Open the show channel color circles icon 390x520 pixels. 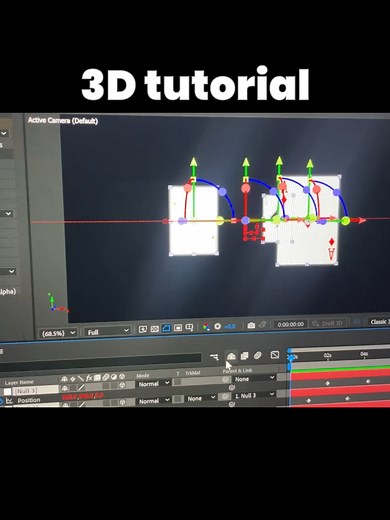tap(206, 327)
